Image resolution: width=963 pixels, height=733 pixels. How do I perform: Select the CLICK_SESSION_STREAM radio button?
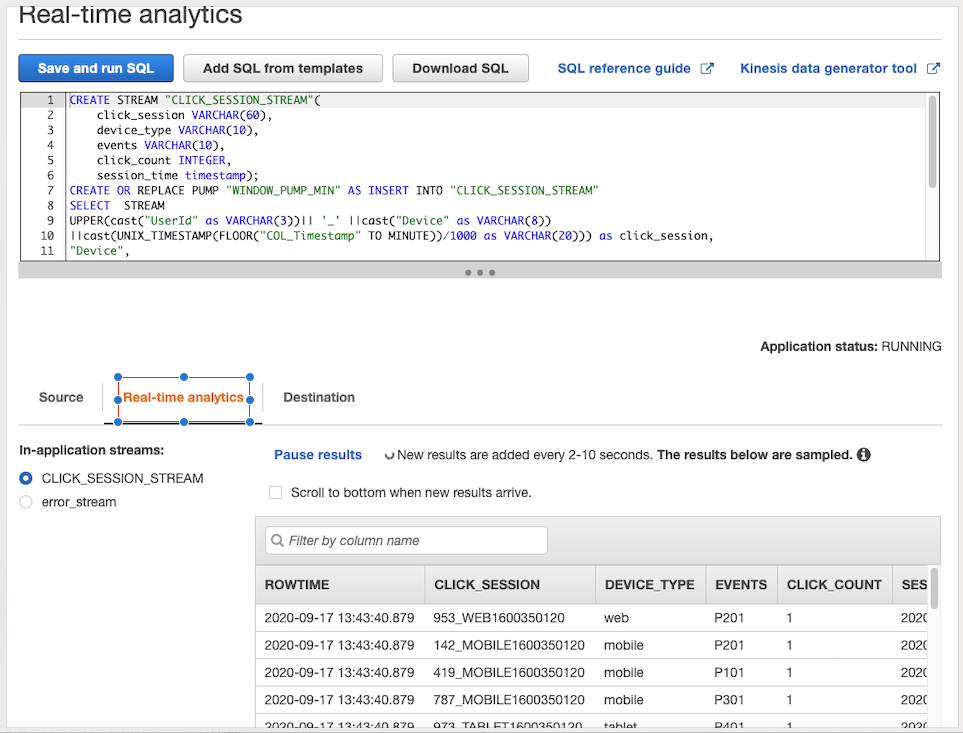coord(26,478)
